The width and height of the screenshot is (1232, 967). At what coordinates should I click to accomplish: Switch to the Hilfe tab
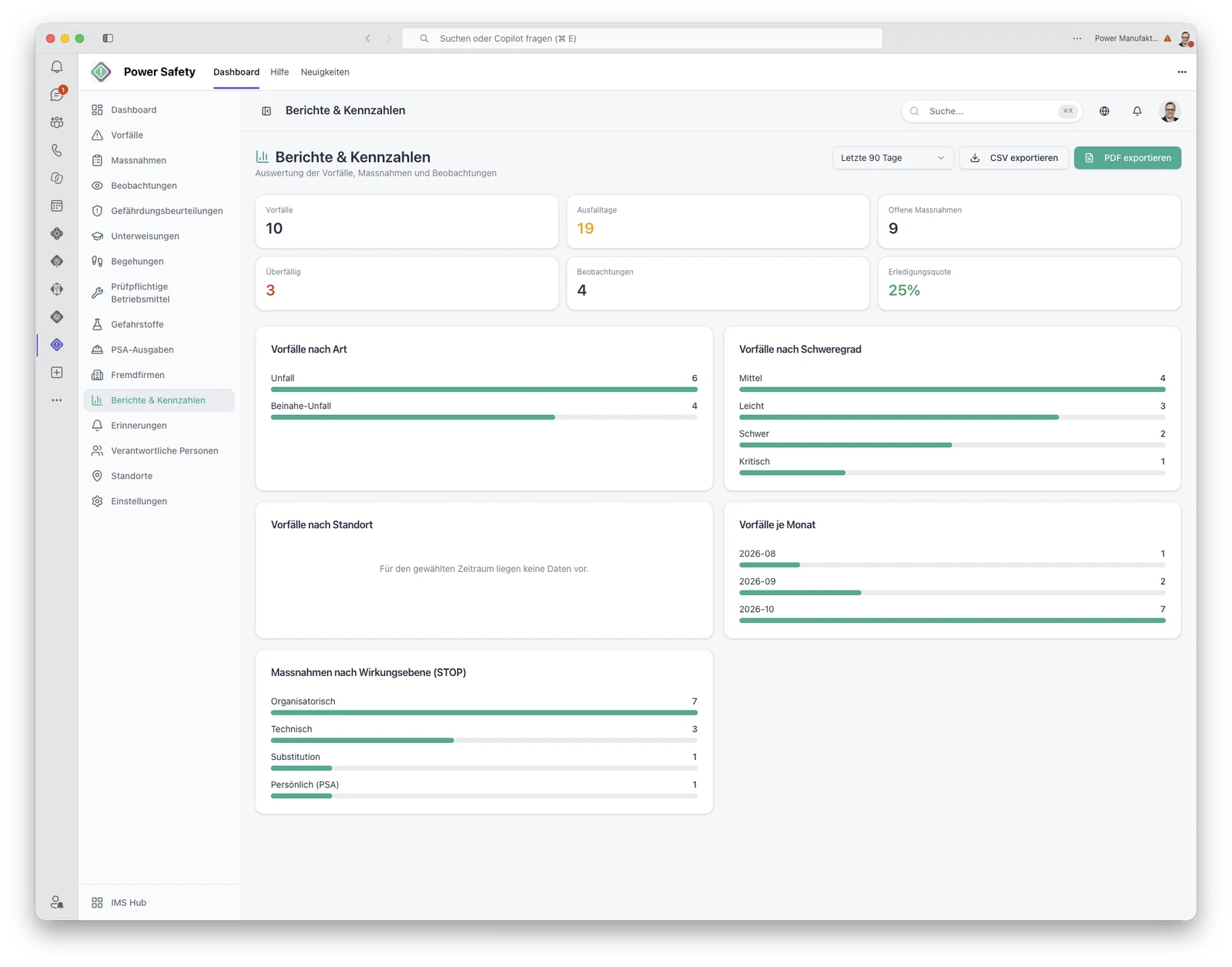[280, 72]
